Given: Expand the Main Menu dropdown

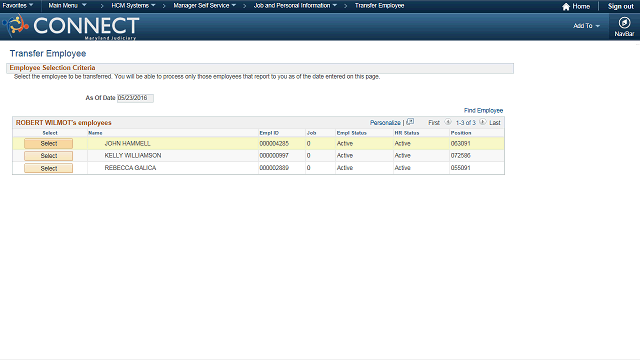Looking at the screenshot, I should (67, 6).
